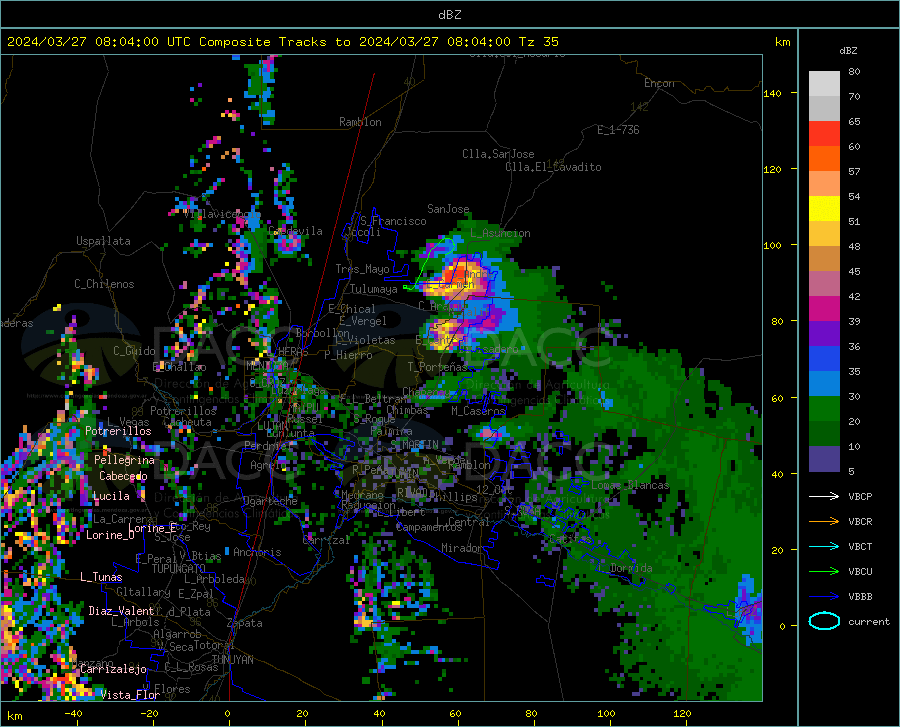Click the 'Capdevila' map label

tap(295, 231)
